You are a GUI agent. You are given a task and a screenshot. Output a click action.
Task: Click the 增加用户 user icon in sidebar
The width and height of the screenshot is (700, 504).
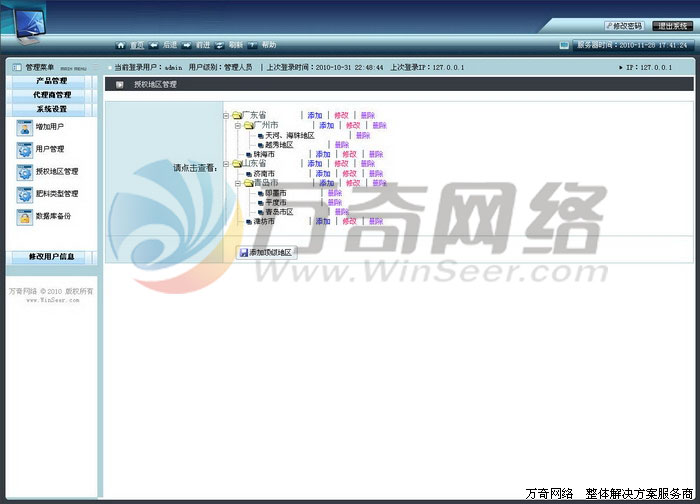click(x=25, y=128)
